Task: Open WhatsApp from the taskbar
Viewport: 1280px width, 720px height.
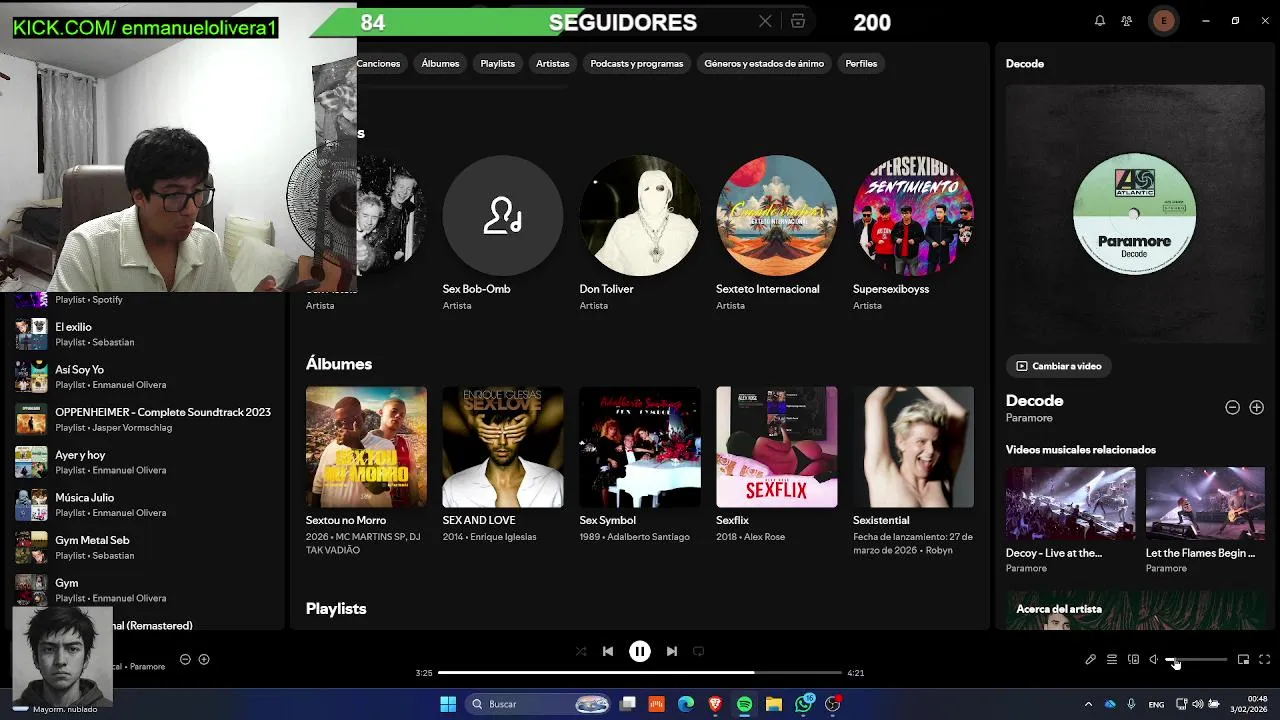Action: tap(804, 704)
